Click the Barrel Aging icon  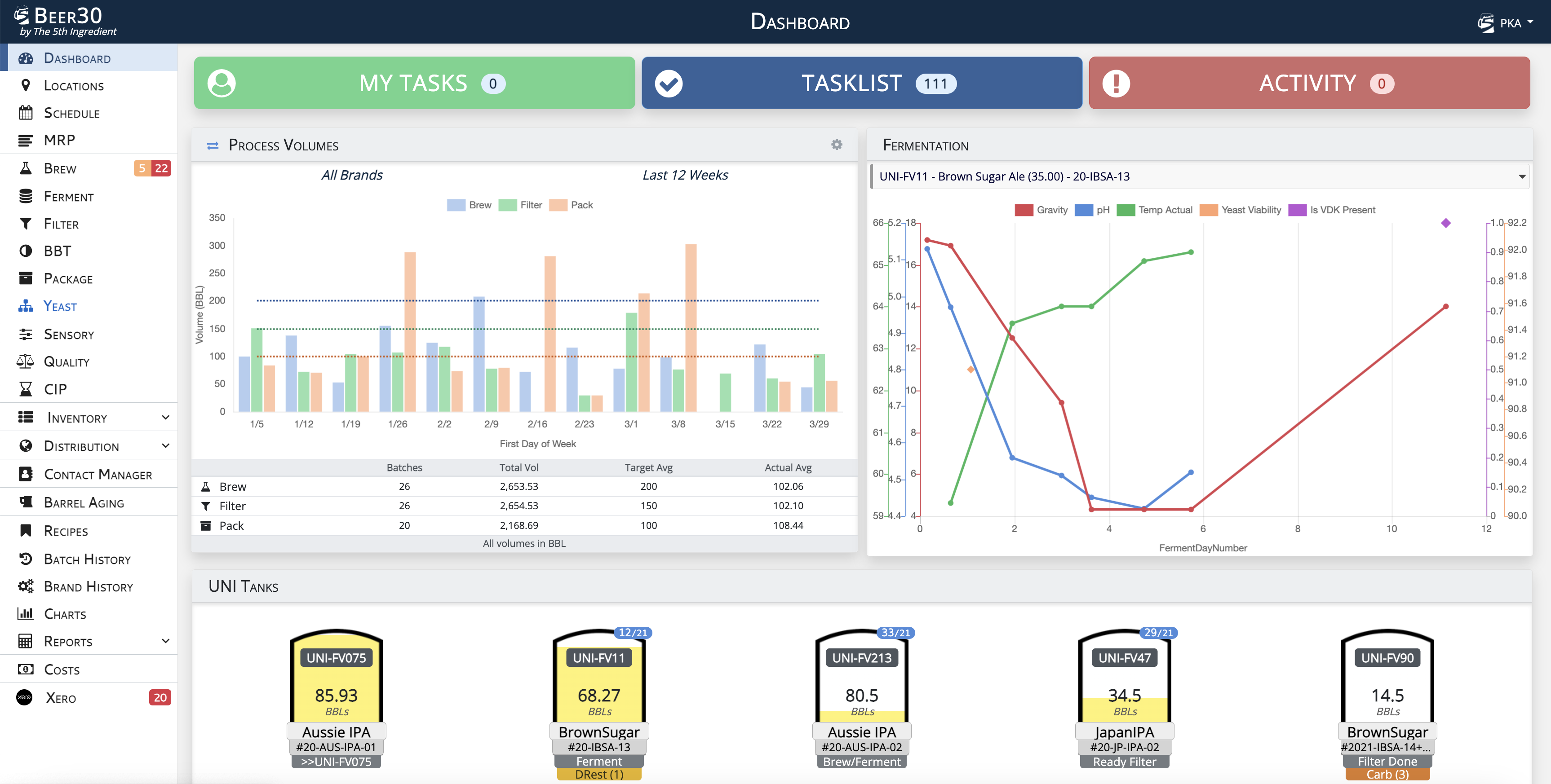(25, 502)
